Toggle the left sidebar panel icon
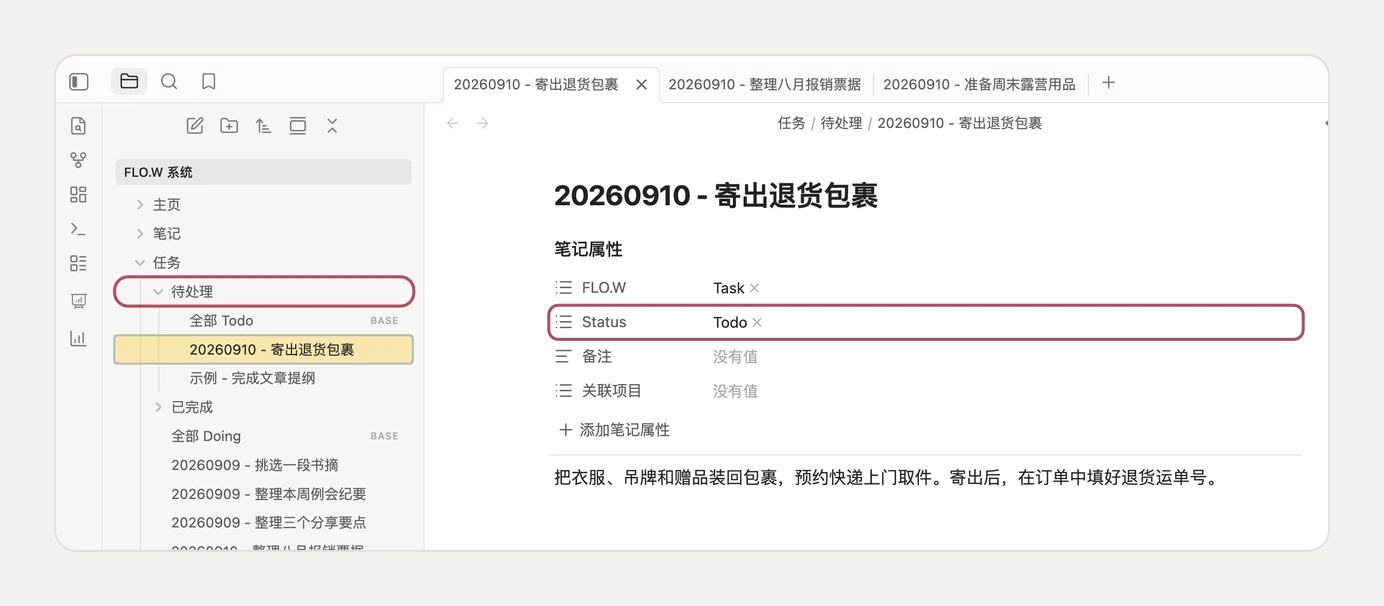This screenshot has width=1384, height=606. [x=79, y=82]
